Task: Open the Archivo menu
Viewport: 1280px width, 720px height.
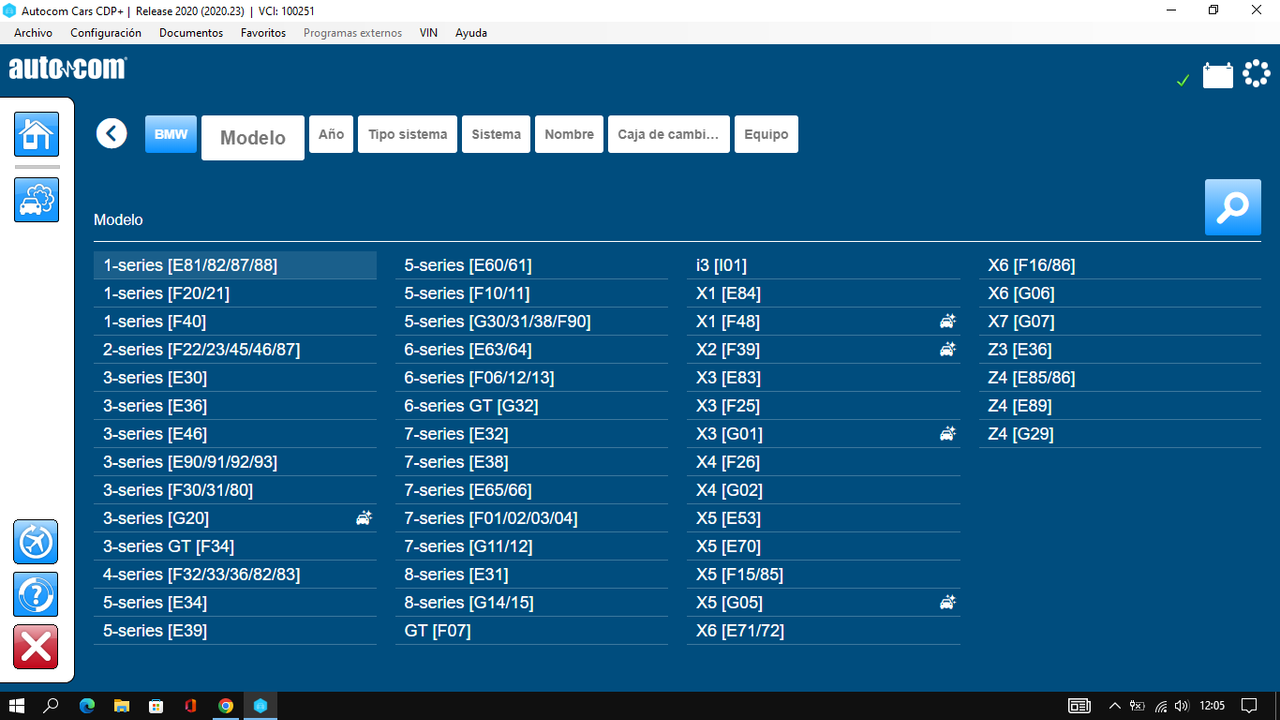Action: coord(33,33)
